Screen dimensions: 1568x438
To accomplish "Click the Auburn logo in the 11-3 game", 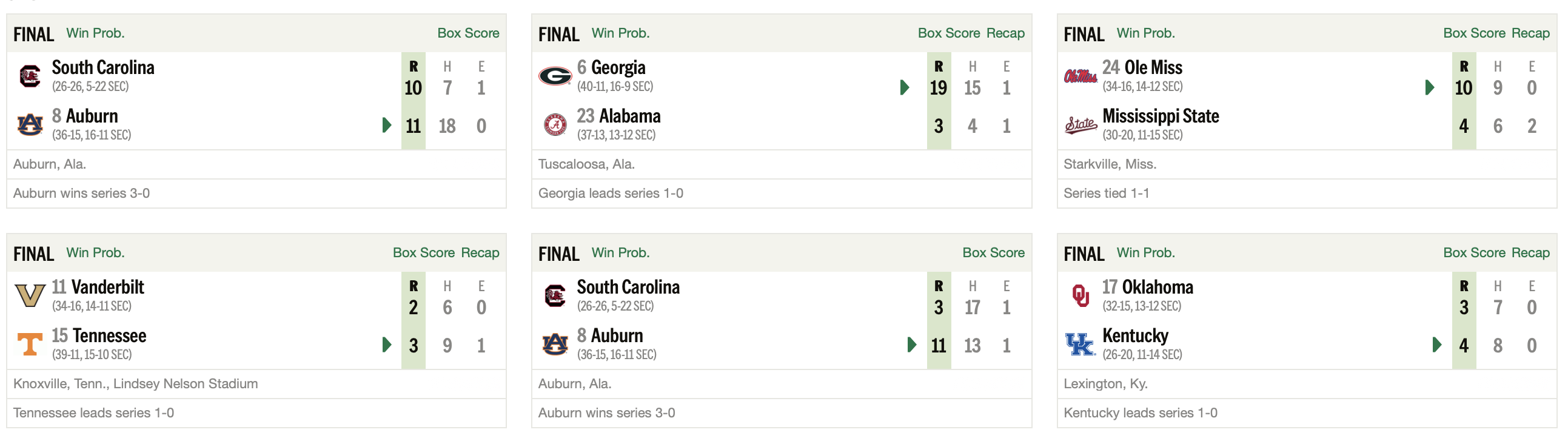I will tap(555, 345).
